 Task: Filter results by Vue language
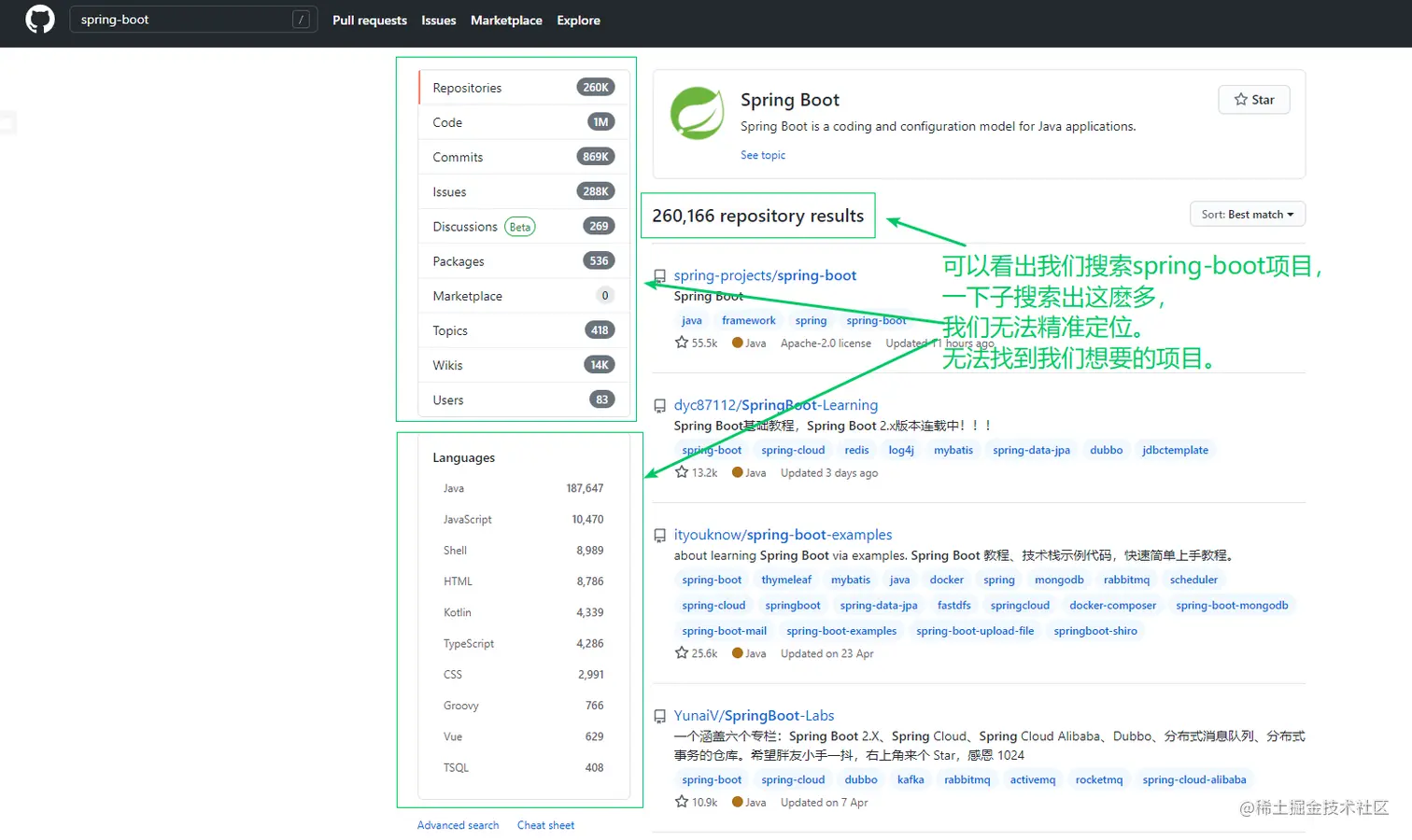524,736
